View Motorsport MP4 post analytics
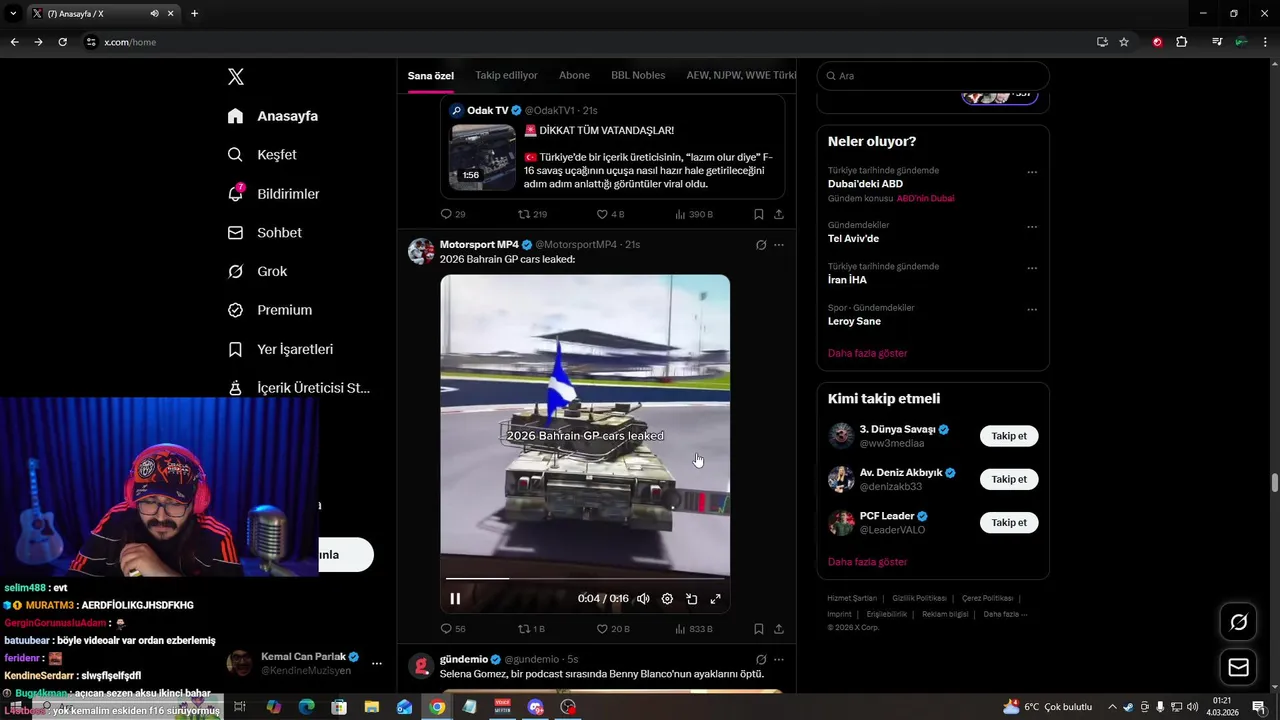 click(694, 629)
